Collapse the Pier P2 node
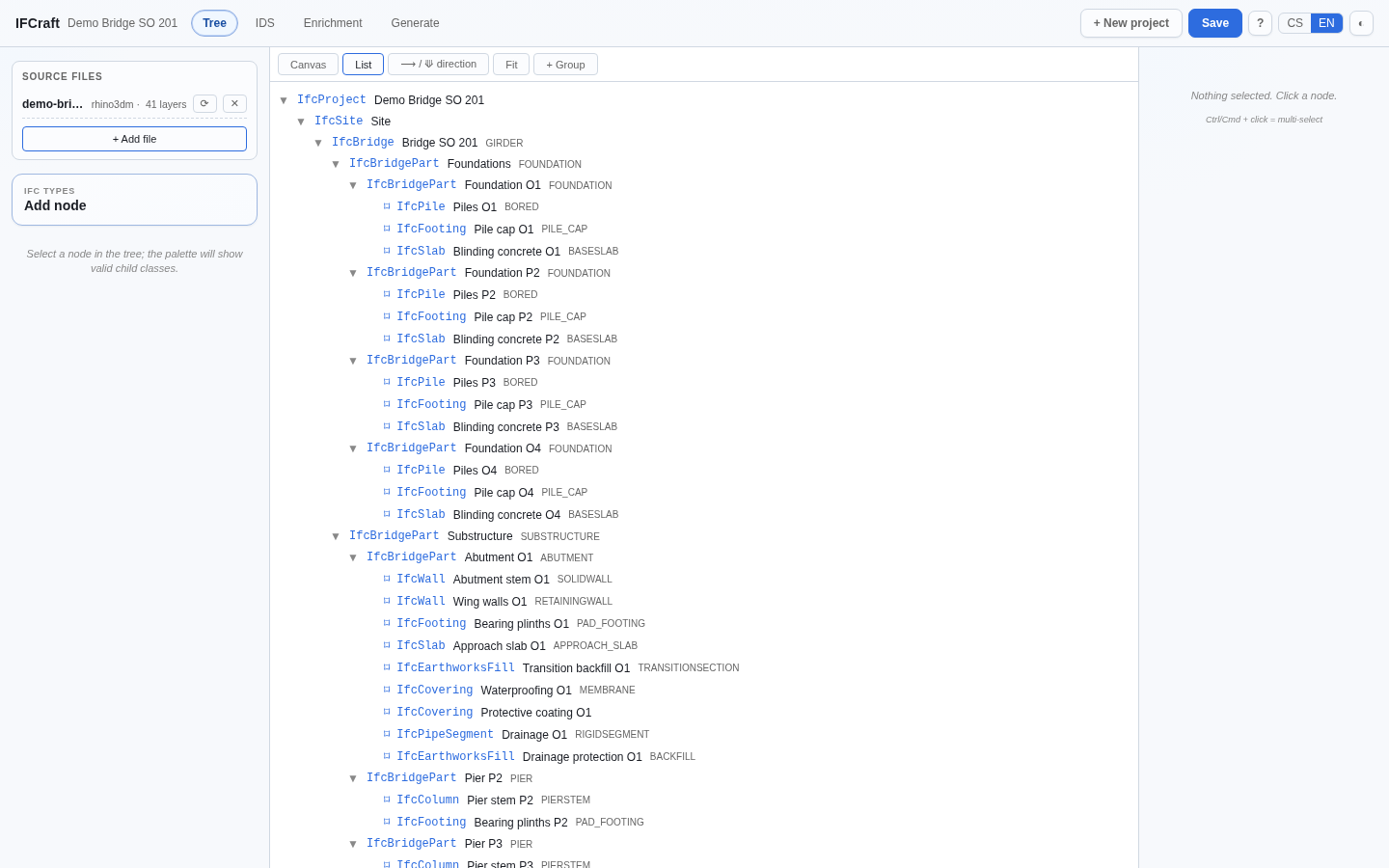This screenshot has height=868, width=1389. 353,778
